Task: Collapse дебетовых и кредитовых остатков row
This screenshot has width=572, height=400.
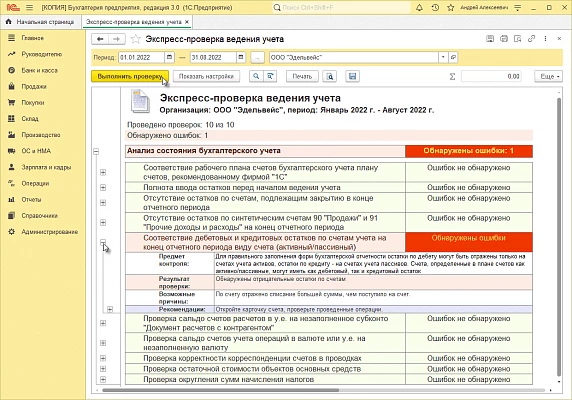Action: coord(103,242)
